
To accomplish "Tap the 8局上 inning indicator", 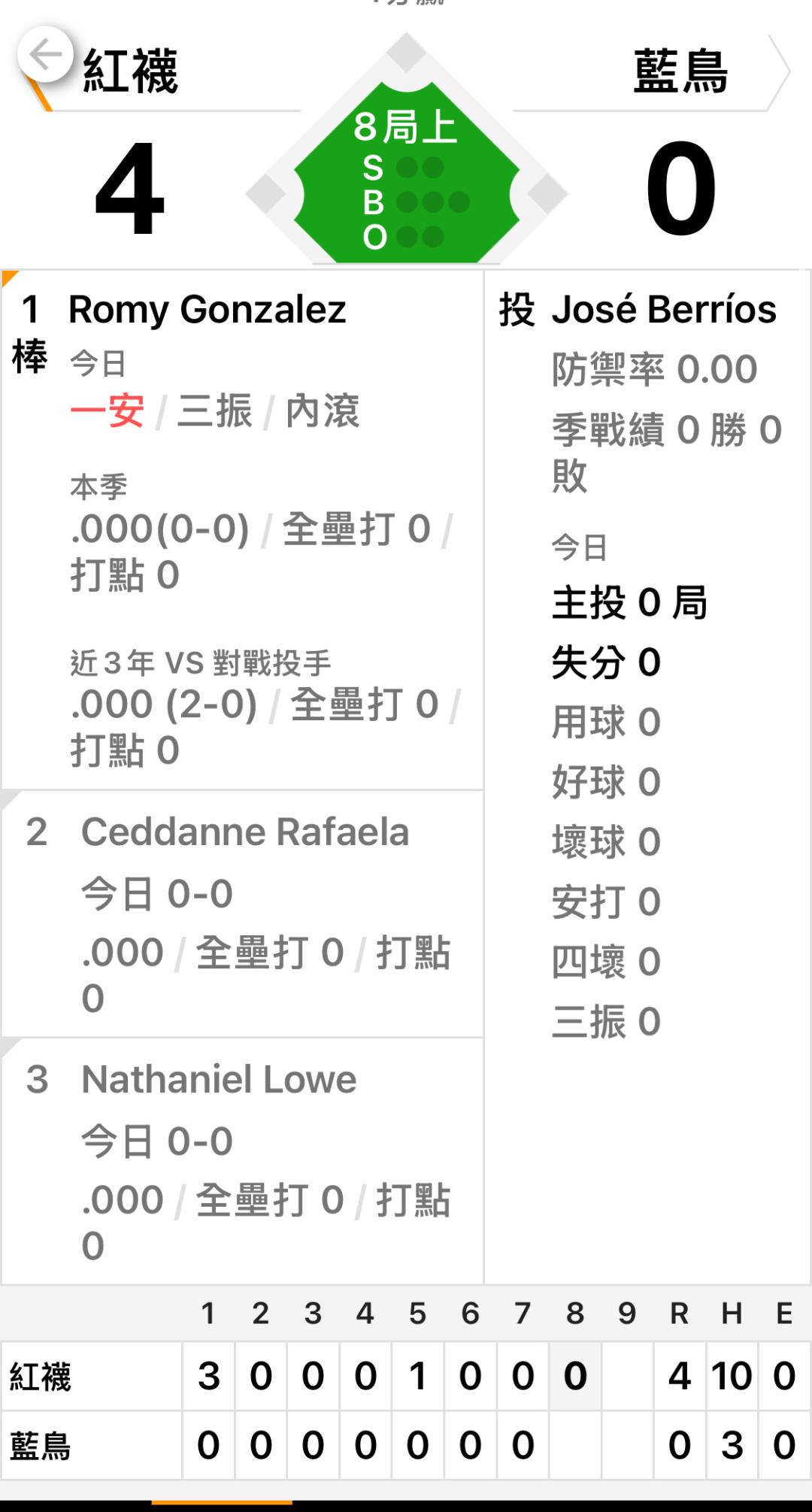I will pyautogui.click(x=405, y=126).
